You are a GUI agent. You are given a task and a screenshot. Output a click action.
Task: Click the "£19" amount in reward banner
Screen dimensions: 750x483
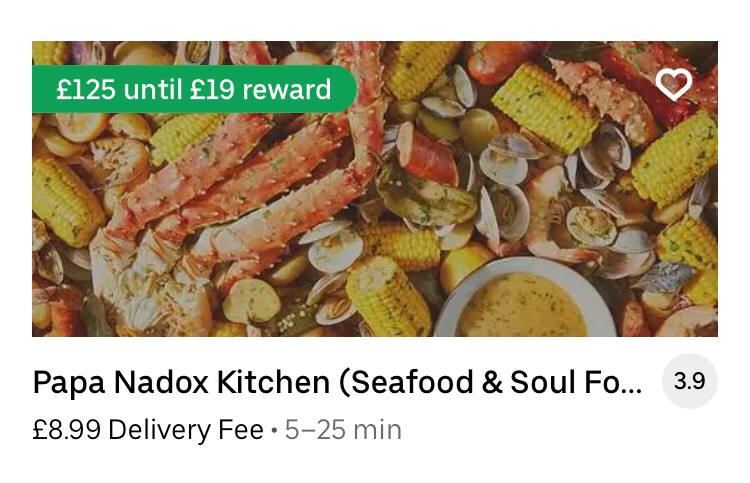pos(212,89)
